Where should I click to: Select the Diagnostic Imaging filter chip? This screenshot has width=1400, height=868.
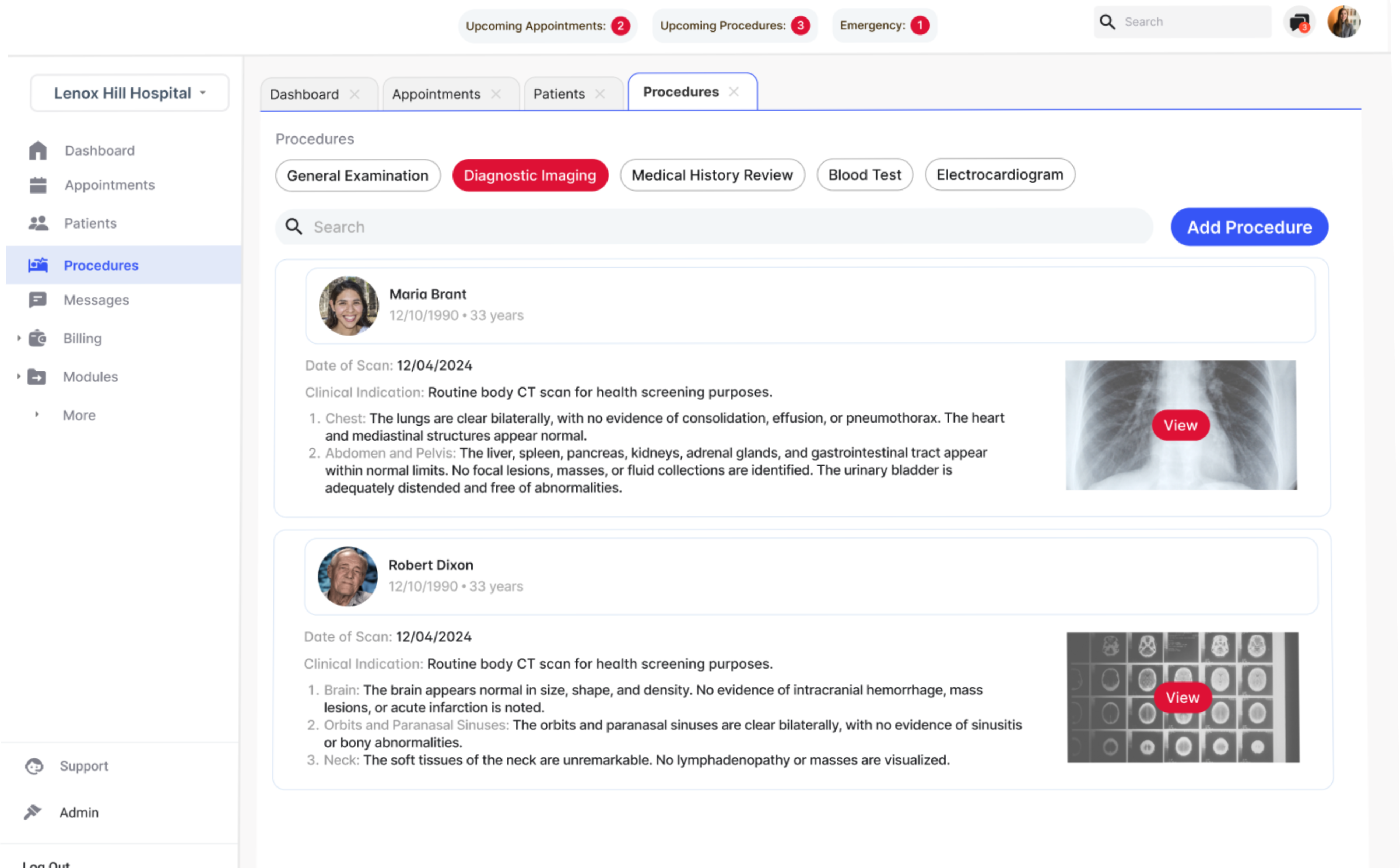click(x=529, y=176)
